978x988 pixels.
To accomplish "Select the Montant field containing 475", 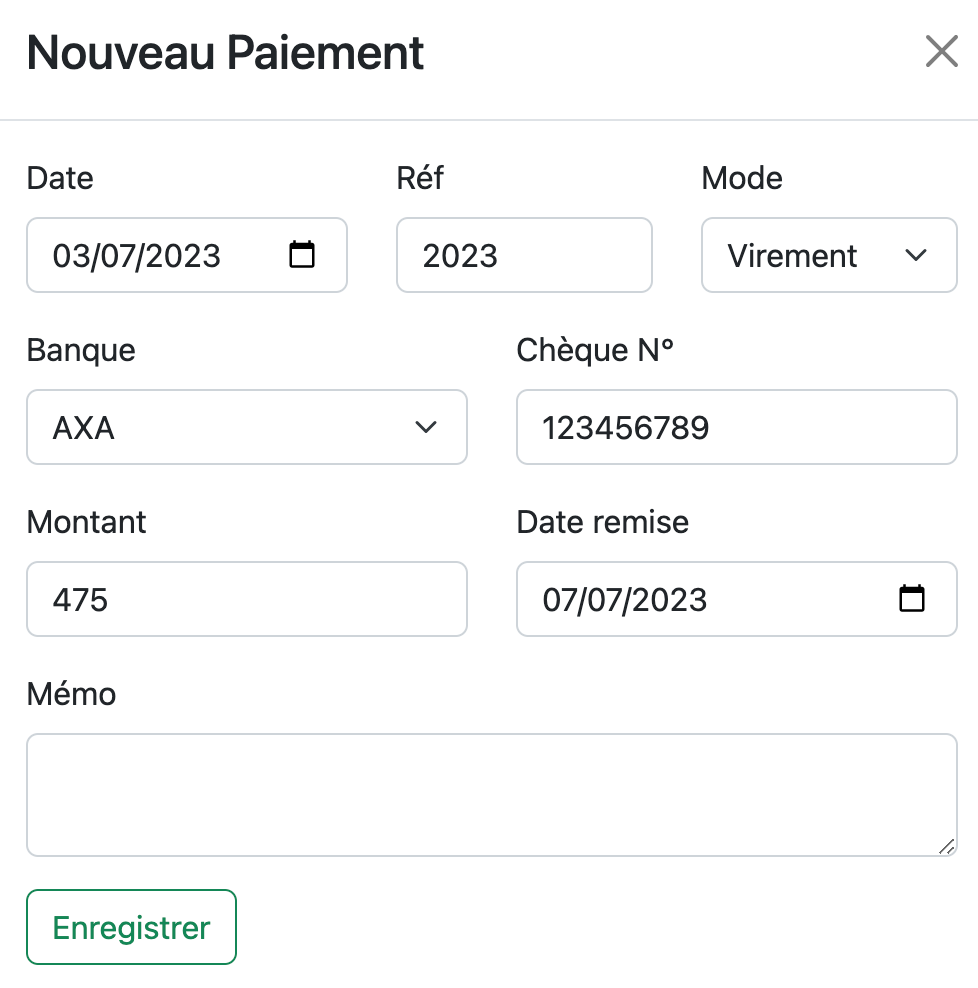I will 247,599.
